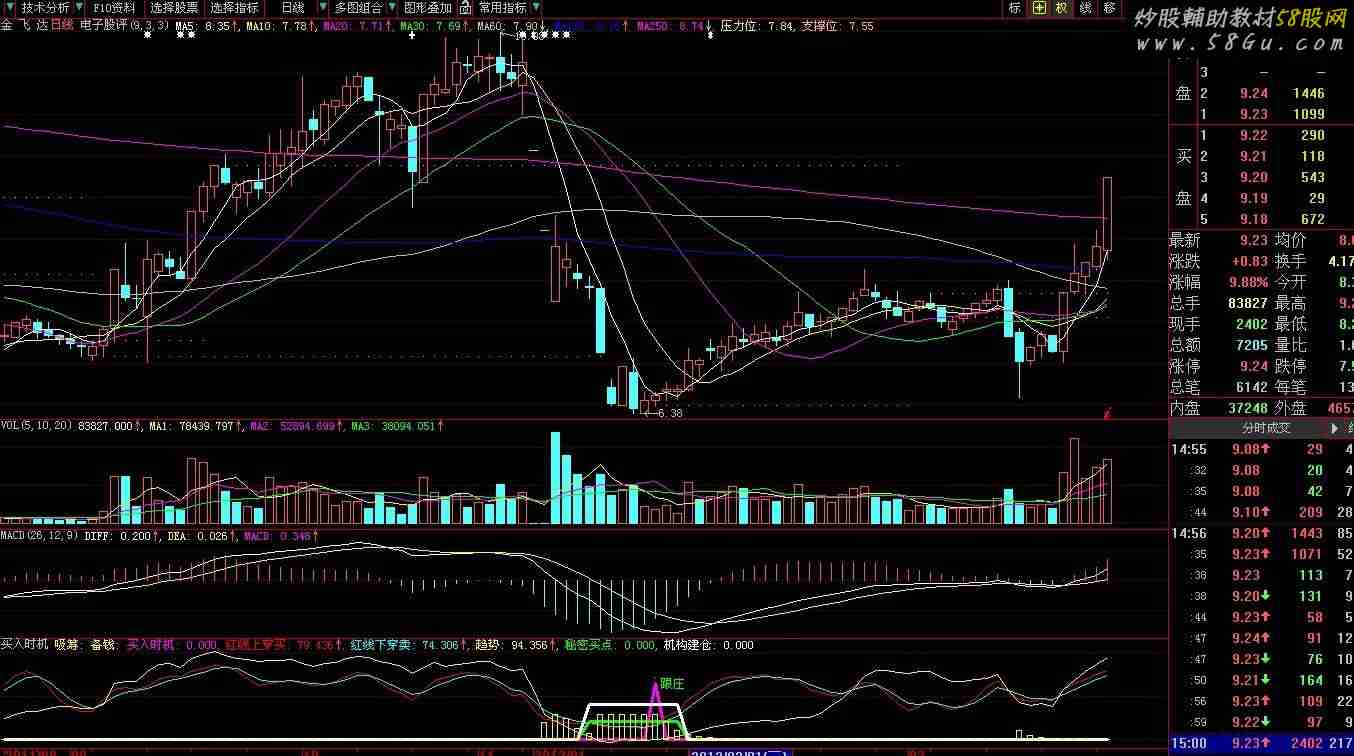Open the F10资料 tab
The width and height of the screenshot is (1354, 756).
(114, 7)
